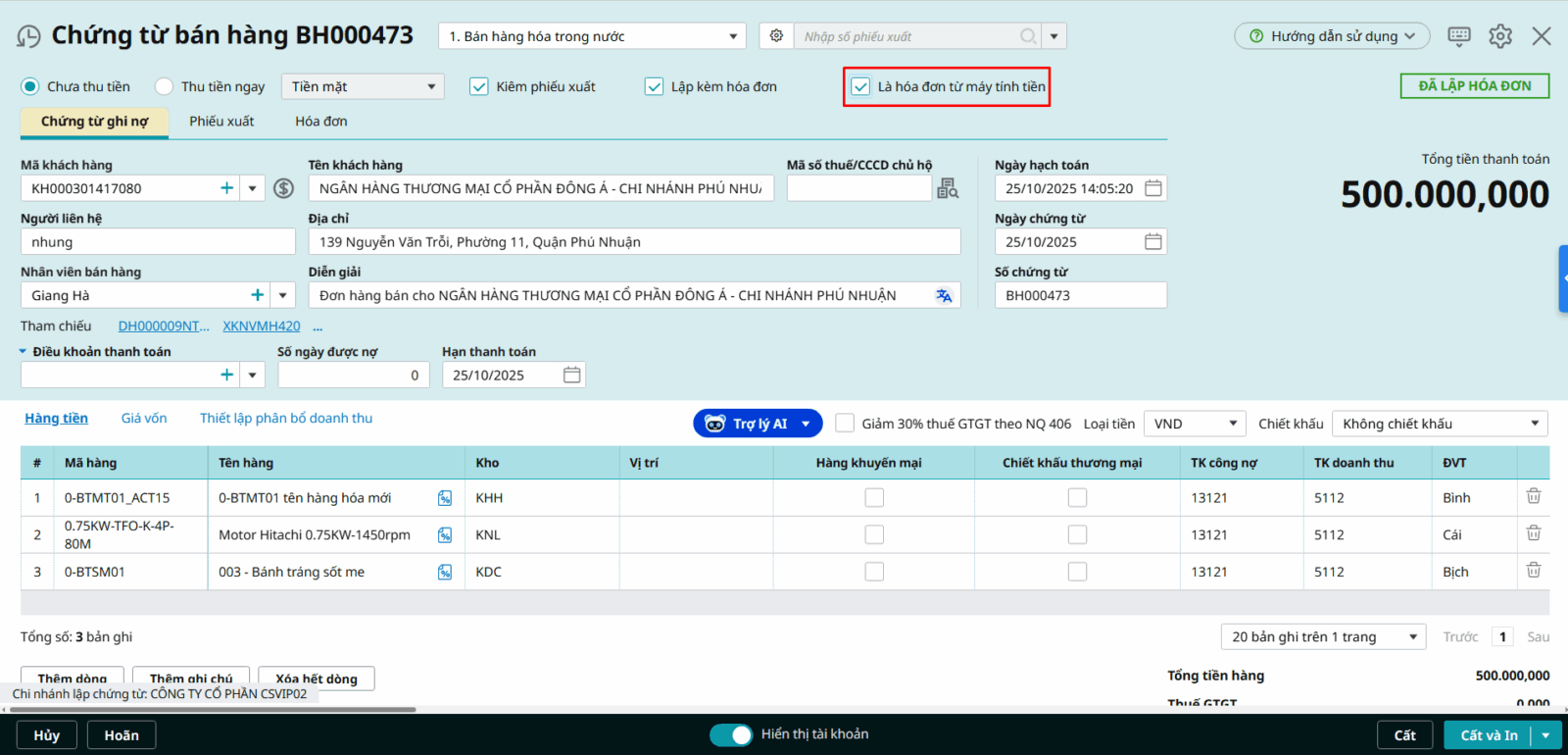1568x755 pixels.
Task: Switch to the Phiếu xuất tab
Action: (x=221, y=122)
